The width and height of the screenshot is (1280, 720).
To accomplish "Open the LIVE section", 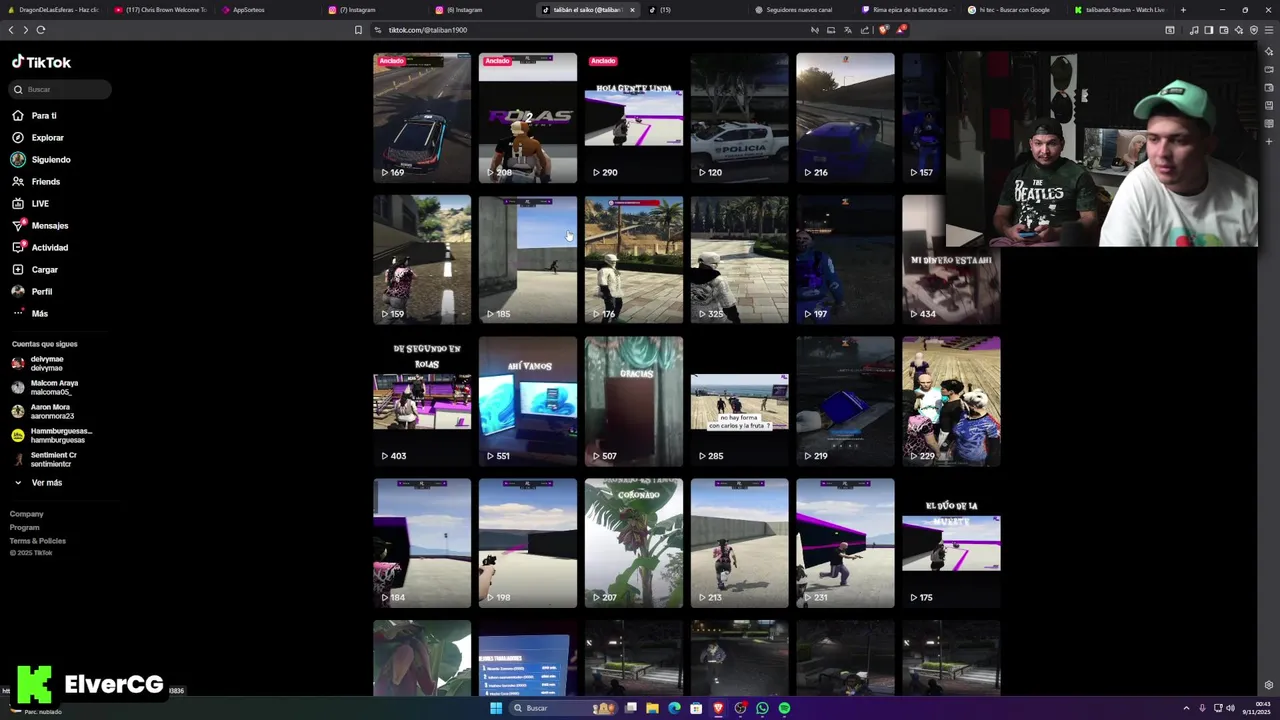I will 30,204.
